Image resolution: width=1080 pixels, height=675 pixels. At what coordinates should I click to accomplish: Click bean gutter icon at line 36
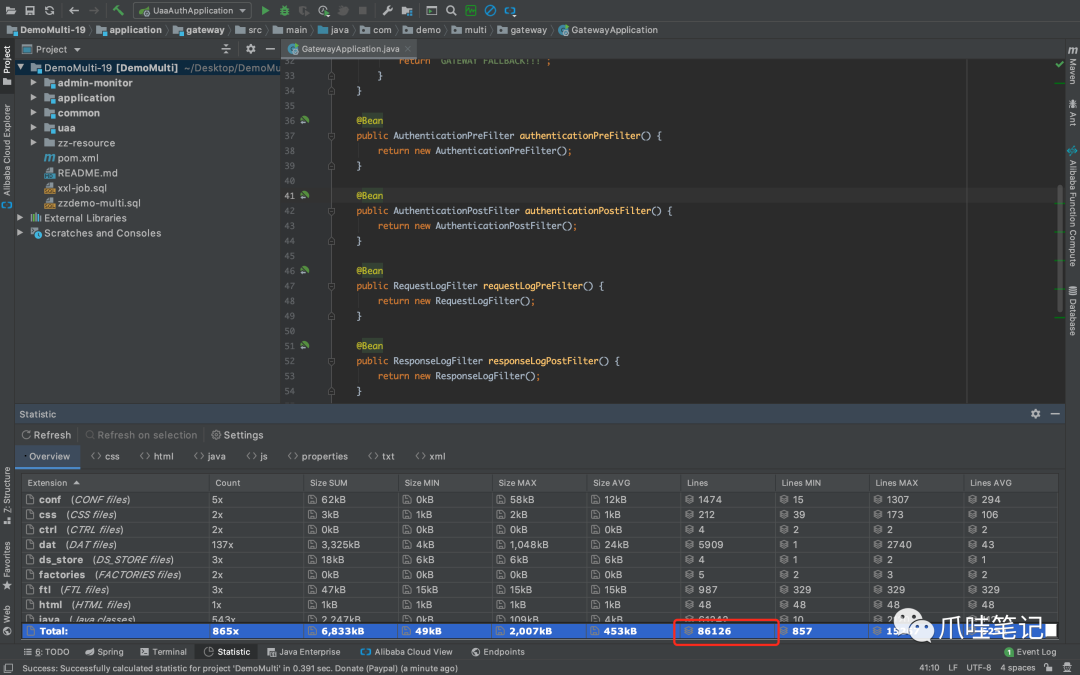point(304,120)
